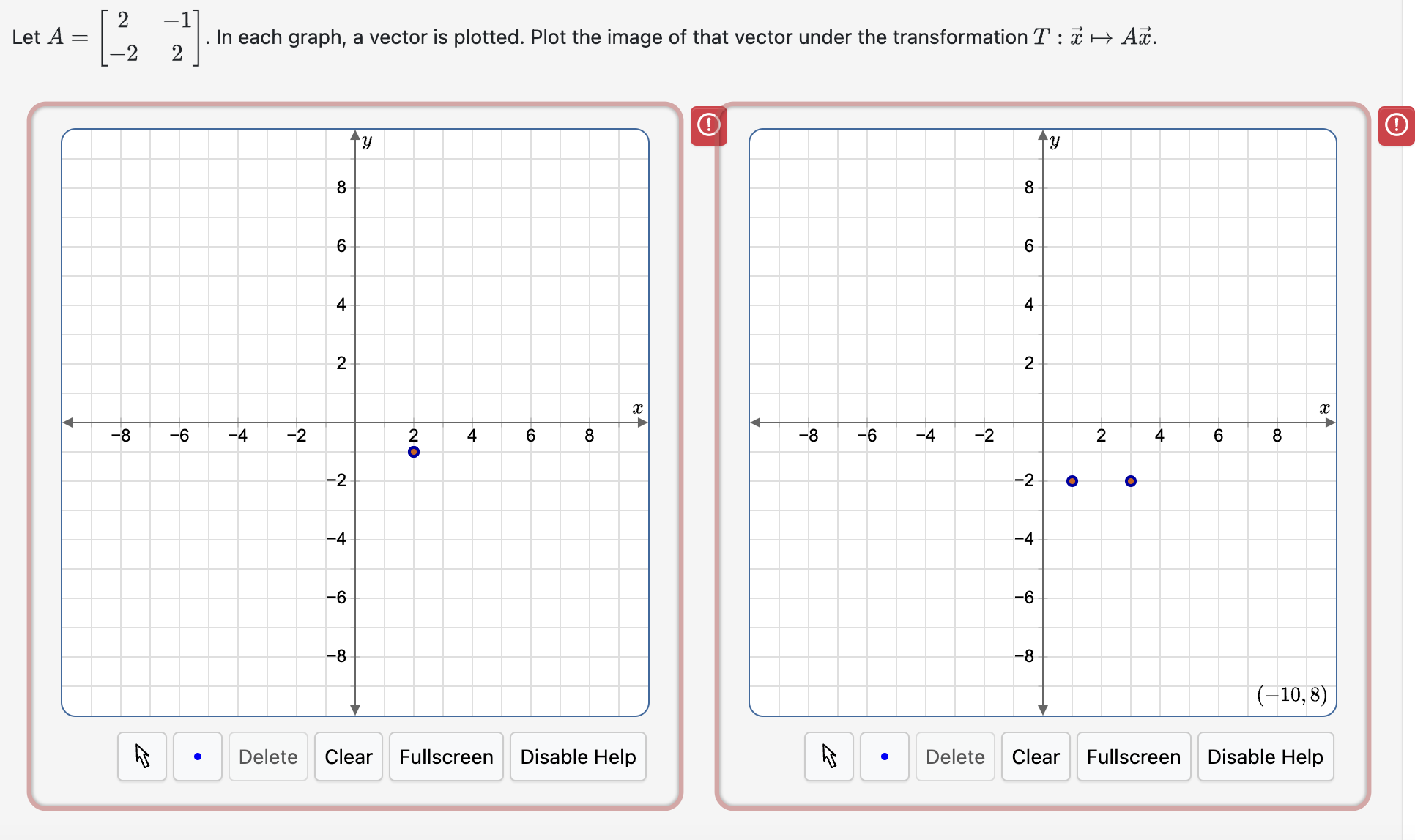This screenshot has width=1415, height=840.
Task: Select the arrow cursor tool in the right graph
Action: 828,757
